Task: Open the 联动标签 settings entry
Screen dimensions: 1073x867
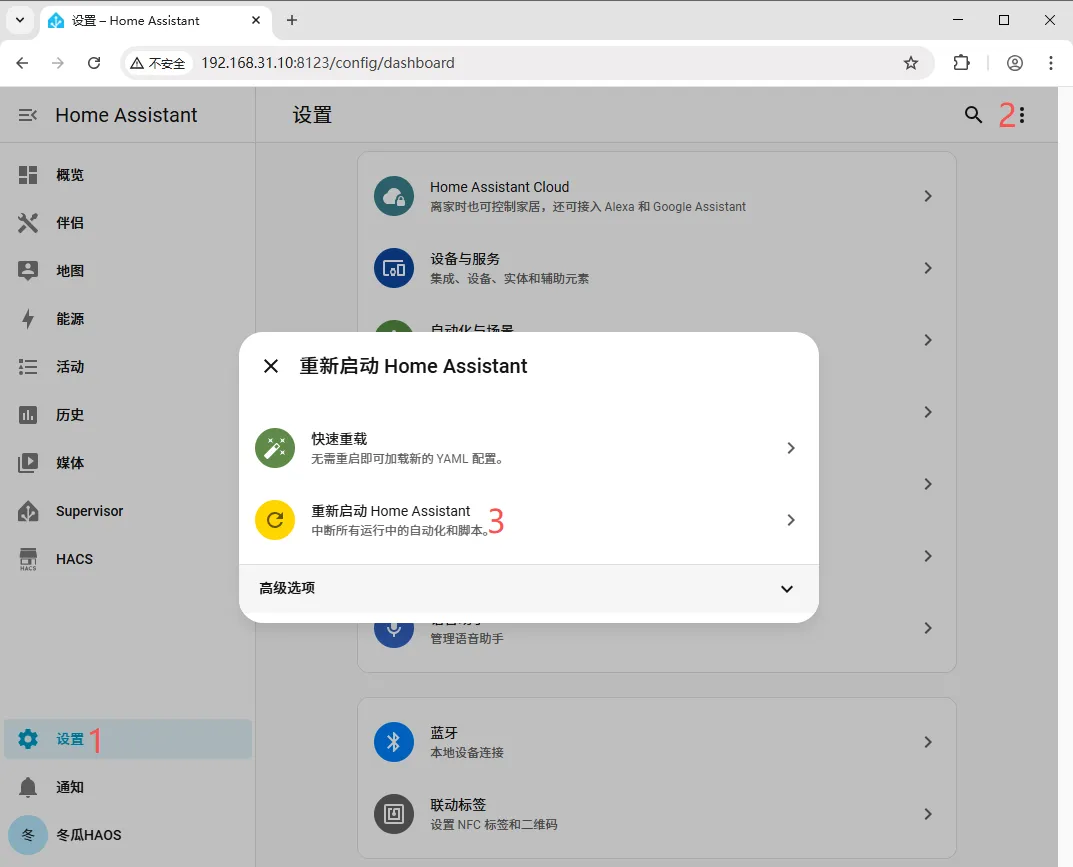Action: tap(657, 814)
